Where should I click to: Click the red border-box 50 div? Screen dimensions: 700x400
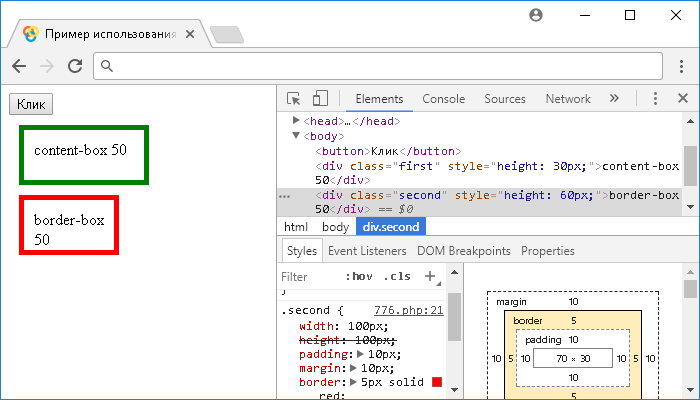coord(69,225)
